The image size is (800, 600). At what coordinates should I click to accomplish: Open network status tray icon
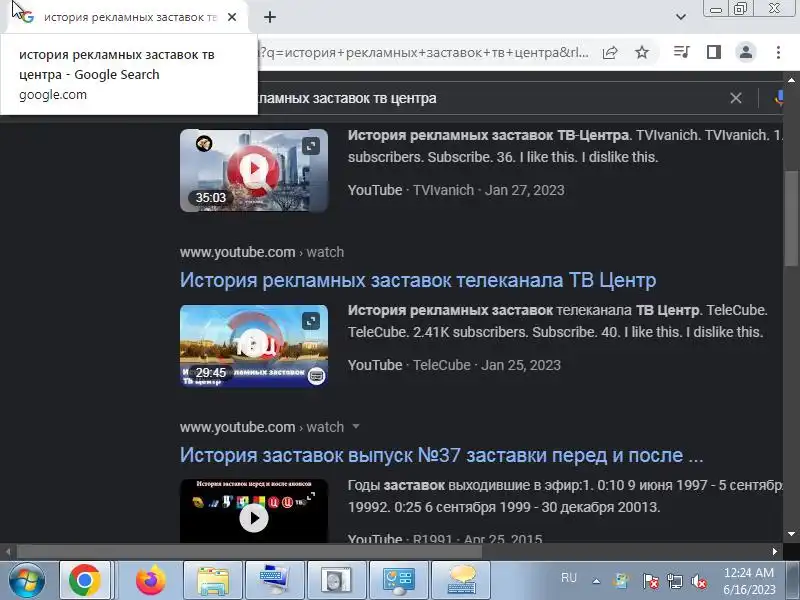(x=674, y=581)
